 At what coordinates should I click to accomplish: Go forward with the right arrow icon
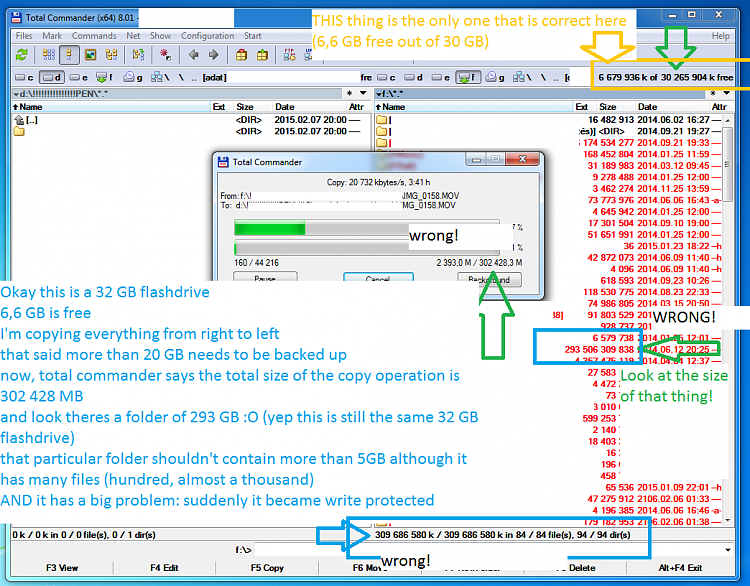214,55
